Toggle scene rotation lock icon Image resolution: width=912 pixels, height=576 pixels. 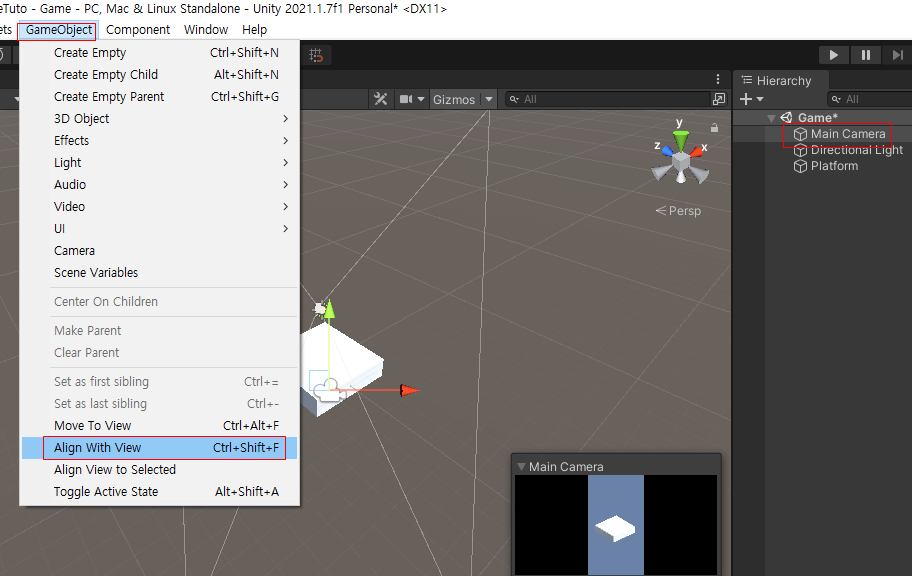pyautogui.click(x=714, y=127)
